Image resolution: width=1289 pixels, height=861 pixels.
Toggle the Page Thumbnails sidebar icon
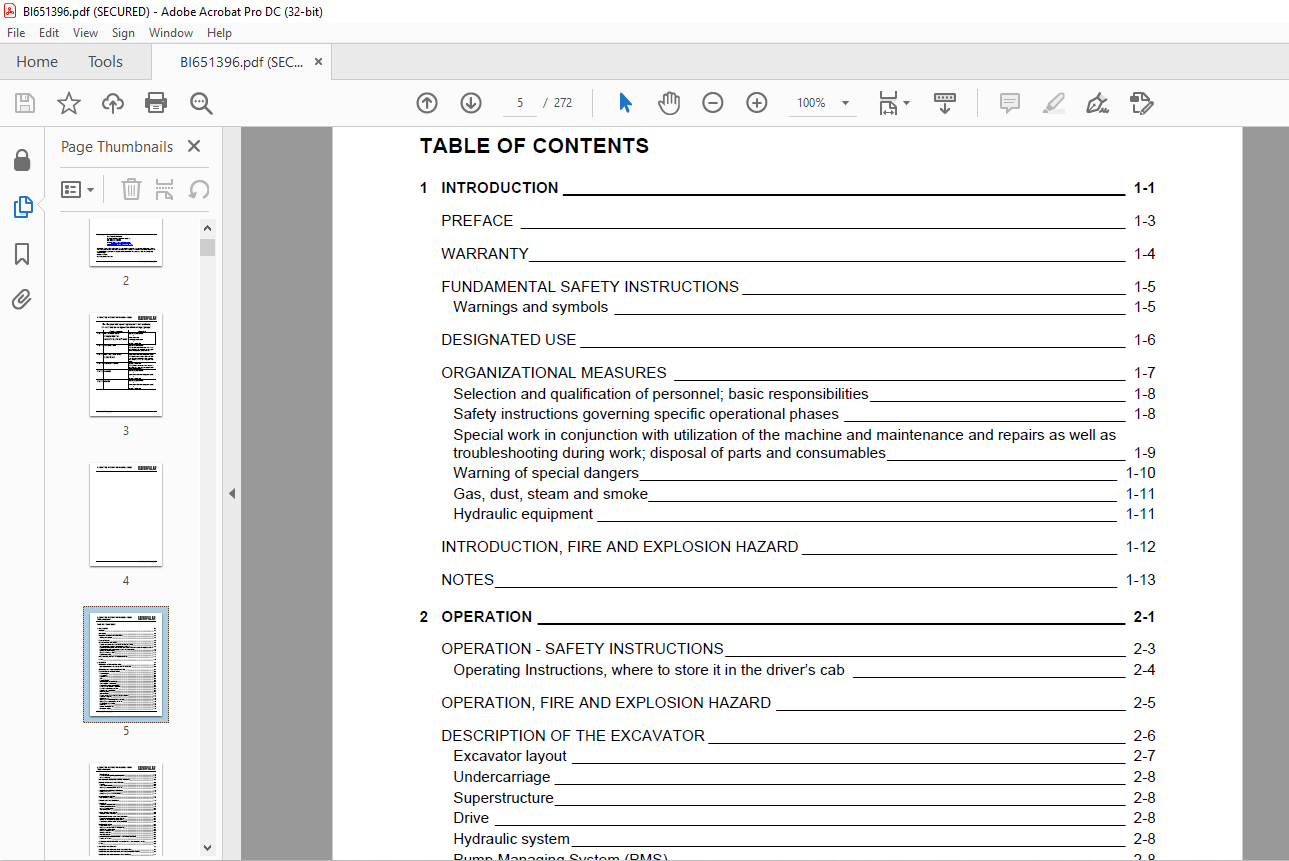point(22,207)
